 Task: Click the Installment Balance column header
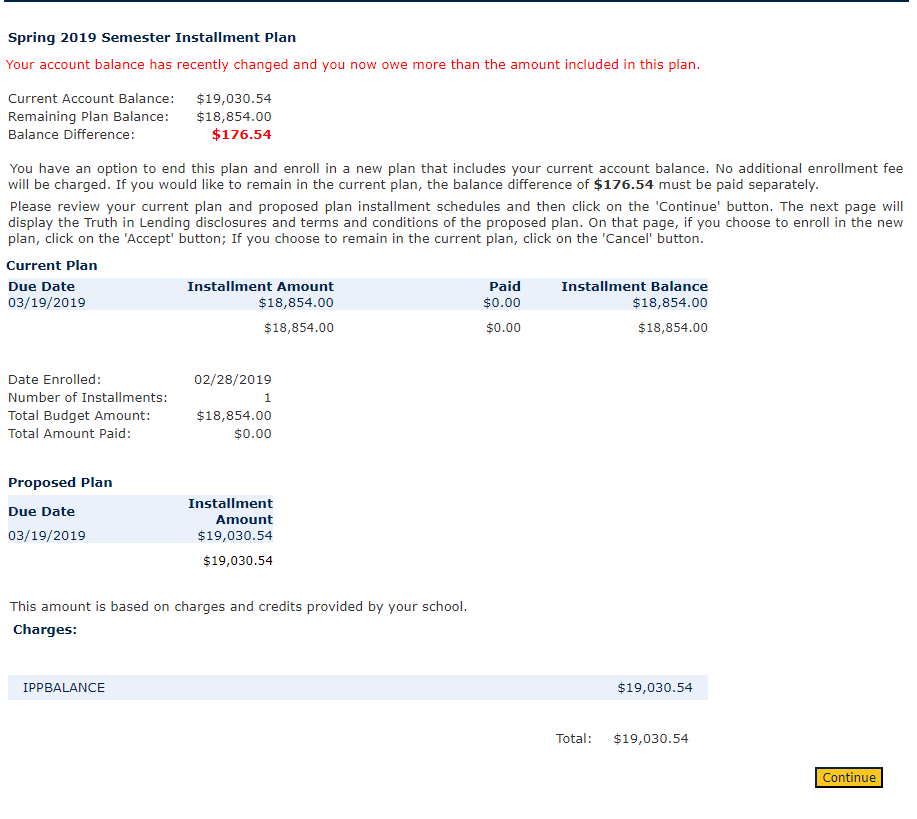[634, 287]
